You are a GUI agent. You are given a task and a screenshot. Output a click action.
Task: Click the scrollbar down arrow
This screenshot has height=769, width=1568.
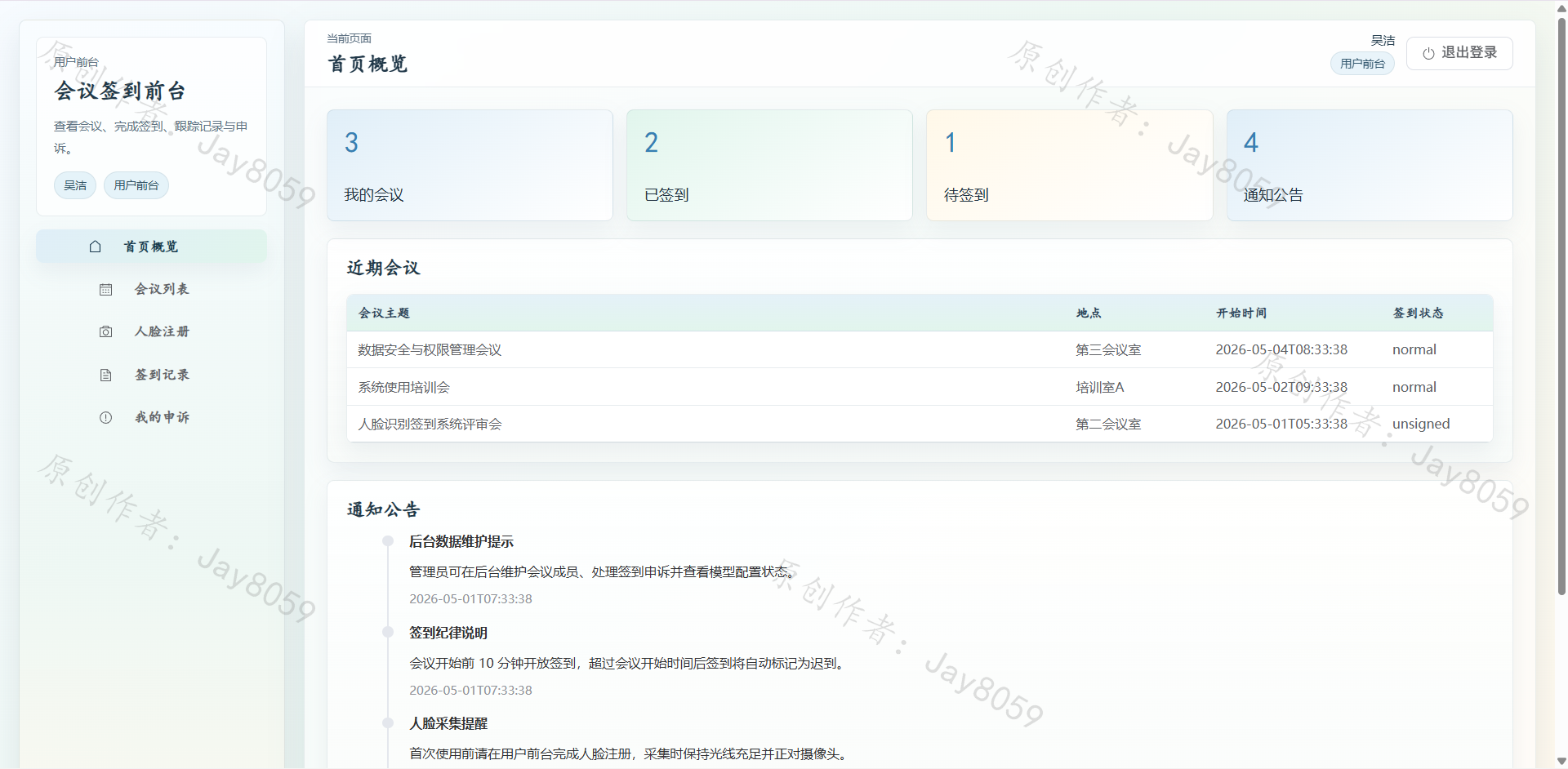tap(1561, 761)
